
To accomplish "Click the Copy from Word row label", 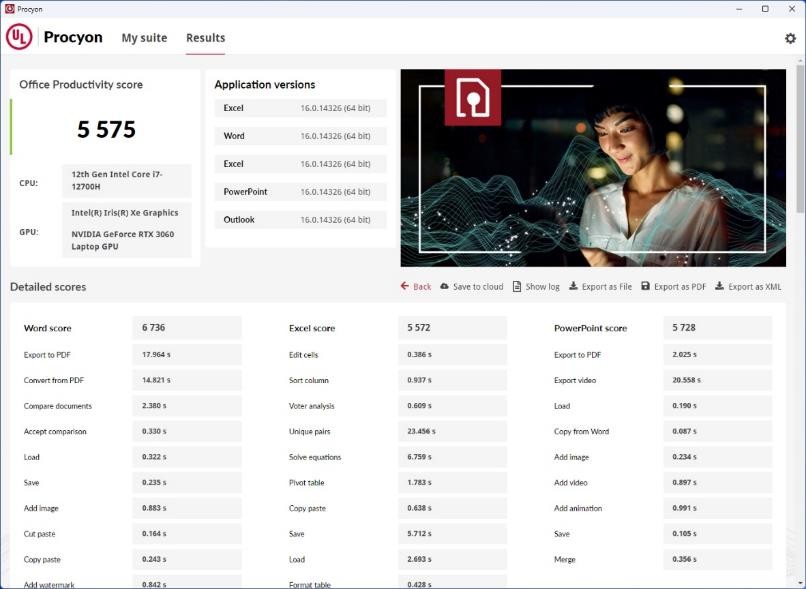I will point(581,431).
